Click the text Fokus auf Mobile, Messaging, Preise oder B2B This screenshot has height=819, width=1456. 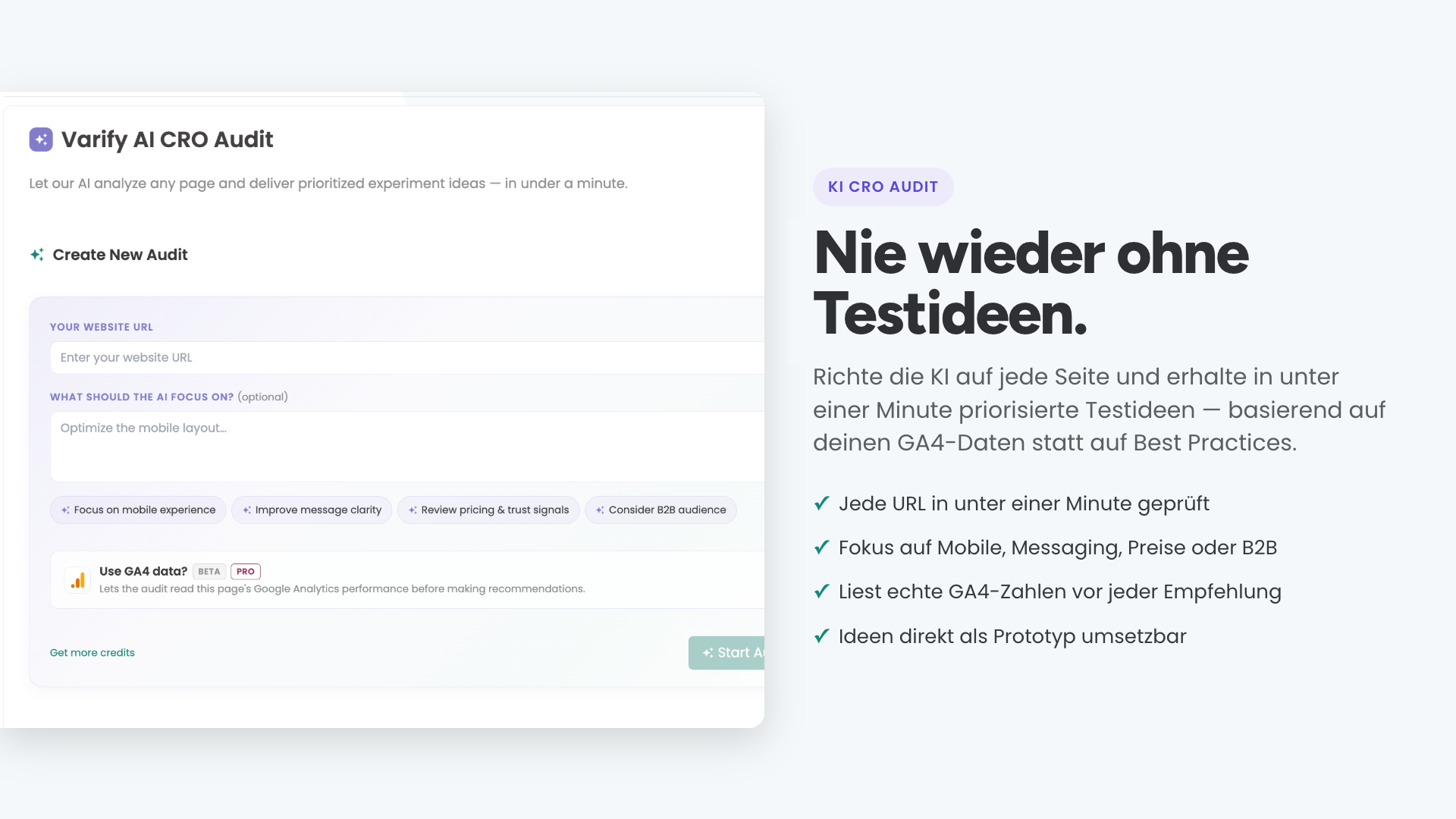1058,548
